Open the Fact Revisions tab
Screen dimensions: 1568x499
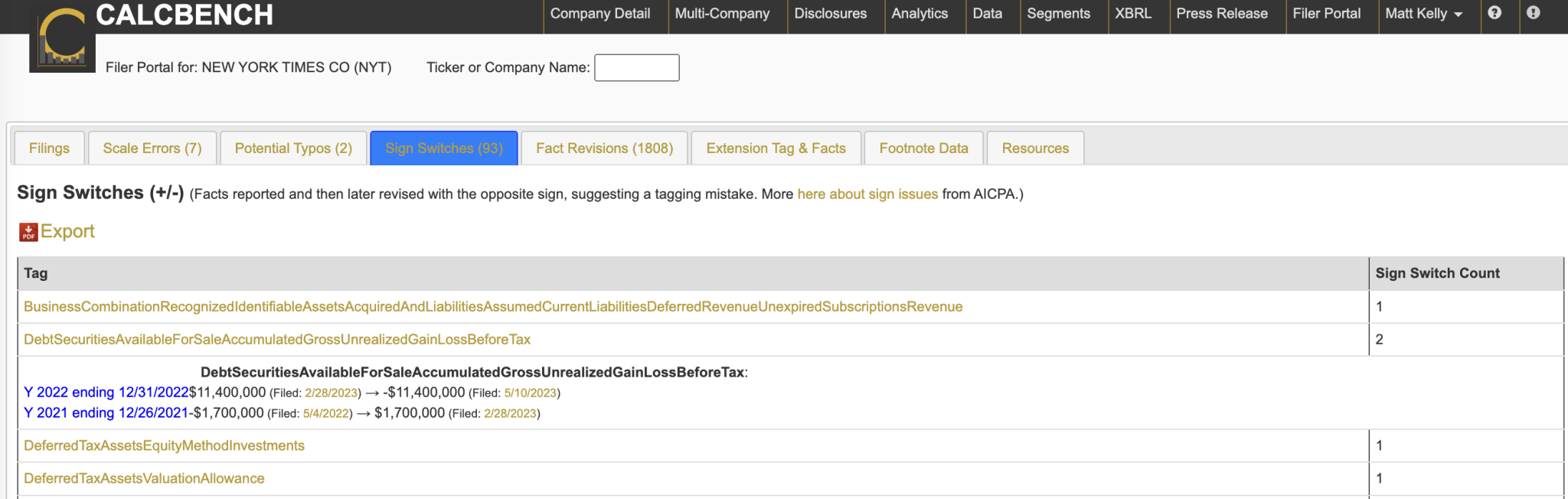pos(604,148)
